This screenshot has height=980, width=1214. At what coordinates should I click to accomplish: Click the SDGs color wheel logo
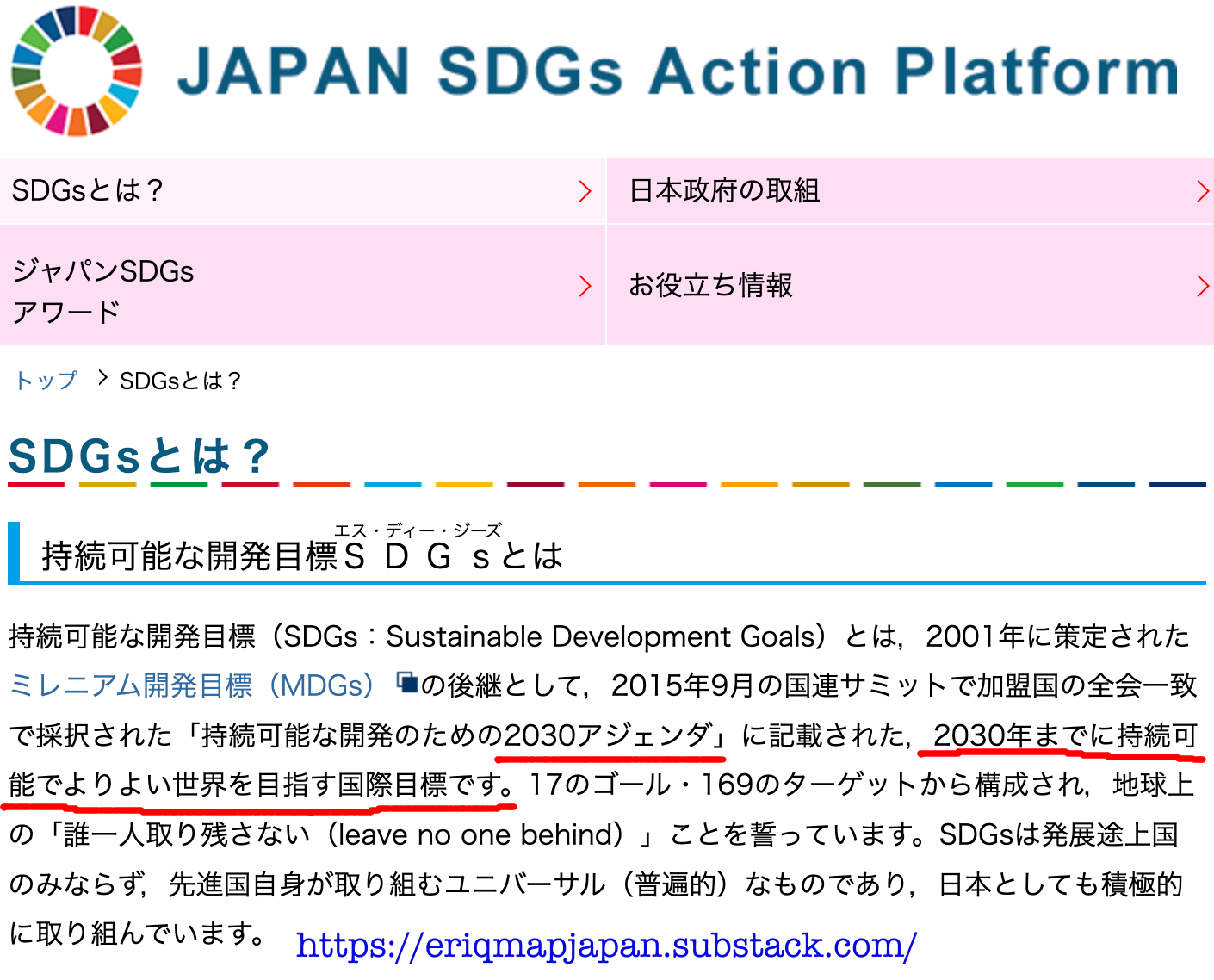pos(77,71)
